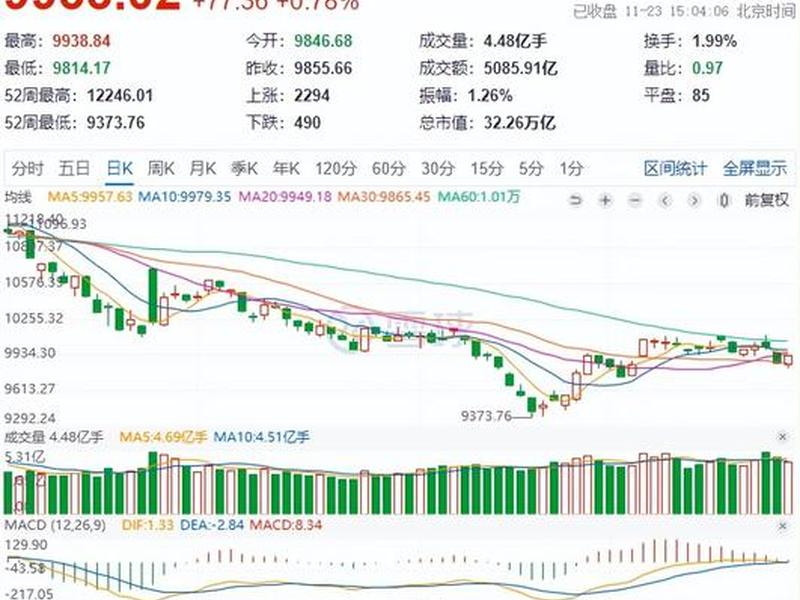Switch to the 5分 period tab
The width and height of the screenshot is (800, 600).
[531, 168]
